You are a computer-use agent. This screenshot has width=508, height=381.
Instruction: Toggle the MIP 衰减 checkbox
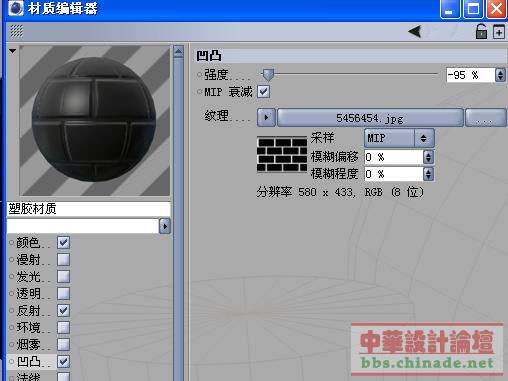[x=264, y=92]
